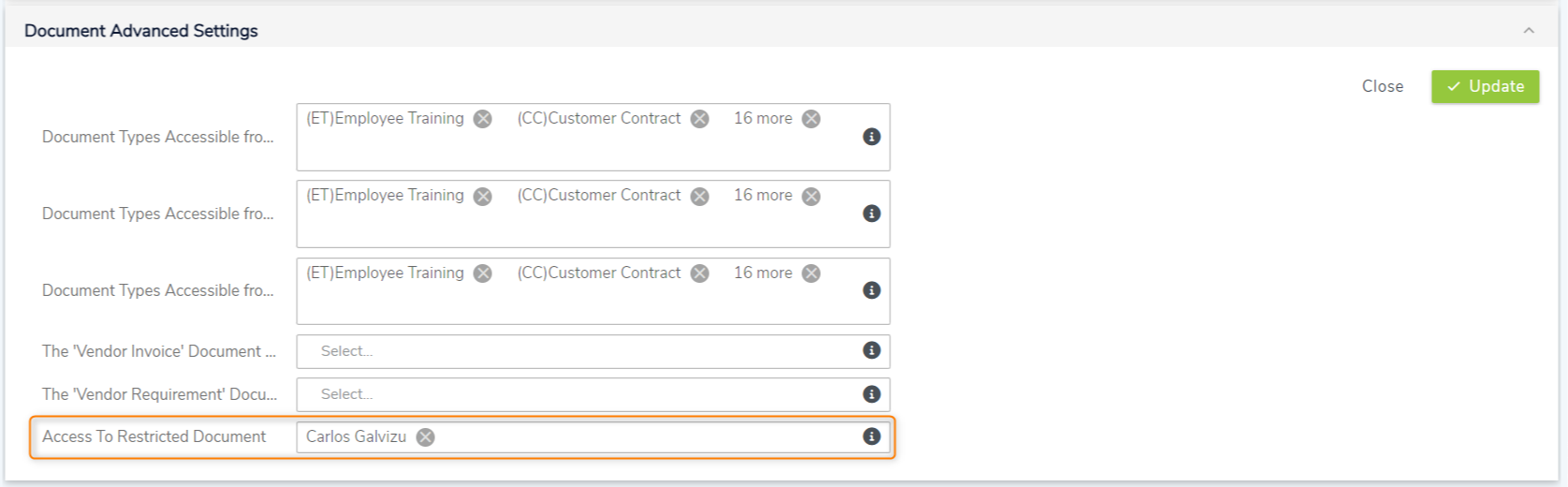The height and width of the screenshot is (487, 1568).
Task: Collapse the Document Advanced Settings panel
Action: click(1529, 31)
